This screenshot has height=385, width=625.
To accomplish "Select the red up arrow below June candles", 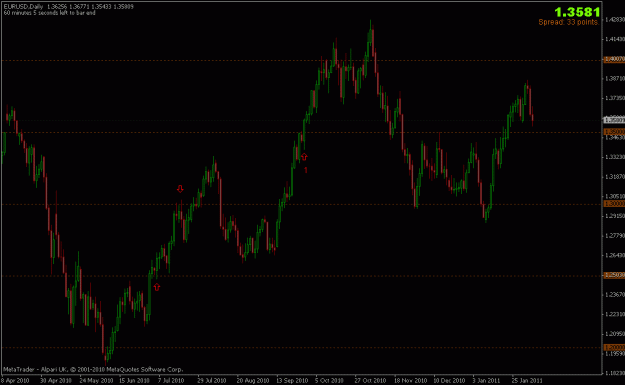I will [157, 287].
